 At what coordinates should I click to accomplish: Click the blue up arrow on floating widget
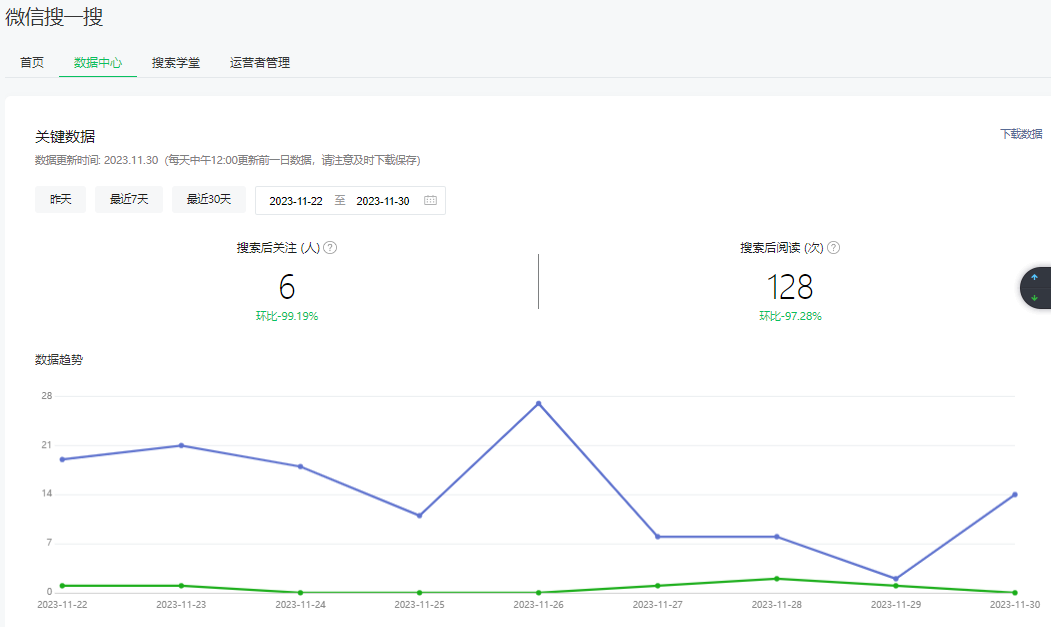click(1034, 277)
